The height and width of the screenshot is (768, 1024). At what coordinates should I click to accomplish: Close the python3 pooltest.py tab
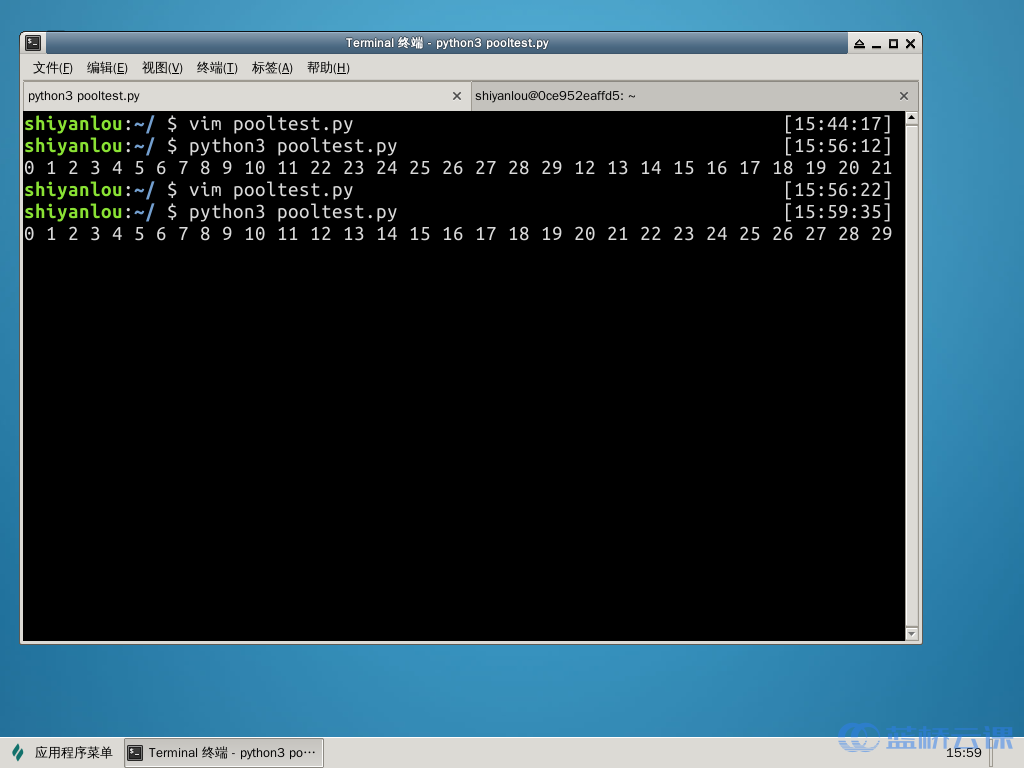coord(457,96)
